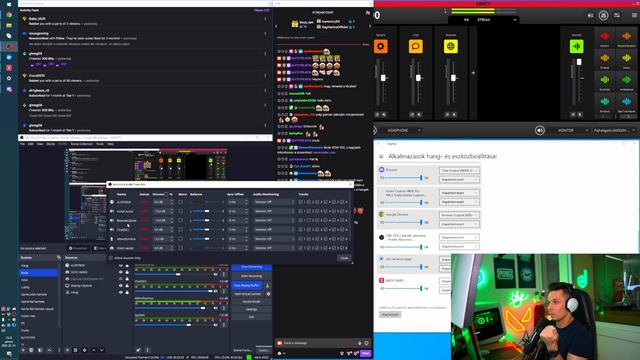Click the circled icon in the mixer's top bar

(x=603, y=16)
